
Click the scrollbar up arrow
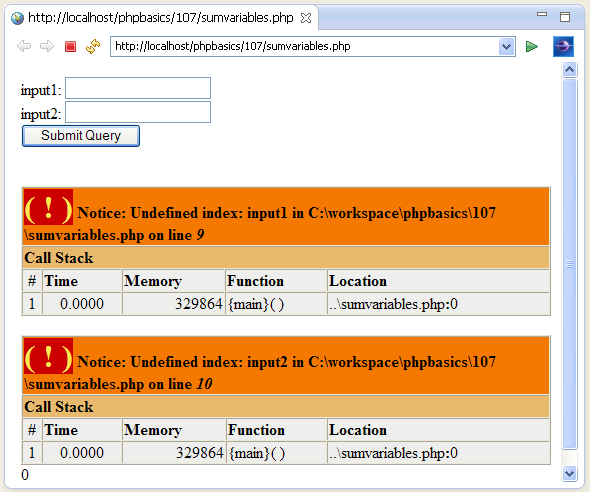click(x=570, y=70)
